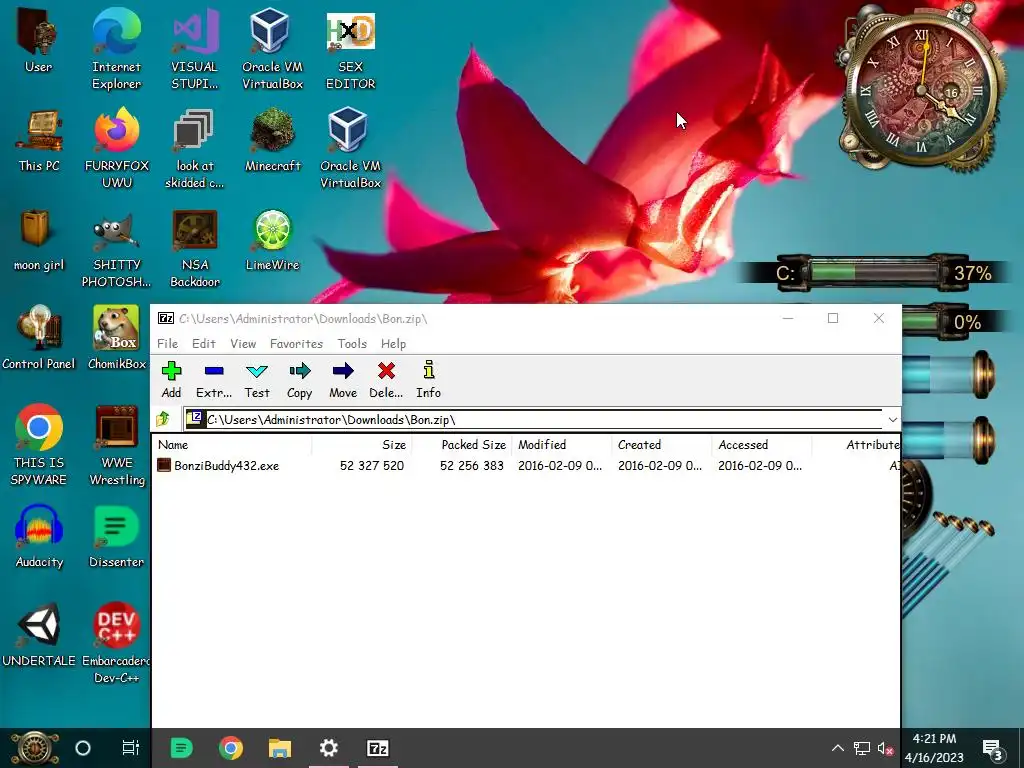Open the Help menu
Viewport: 1024px width, 768px height.
[x=393, y=344]
